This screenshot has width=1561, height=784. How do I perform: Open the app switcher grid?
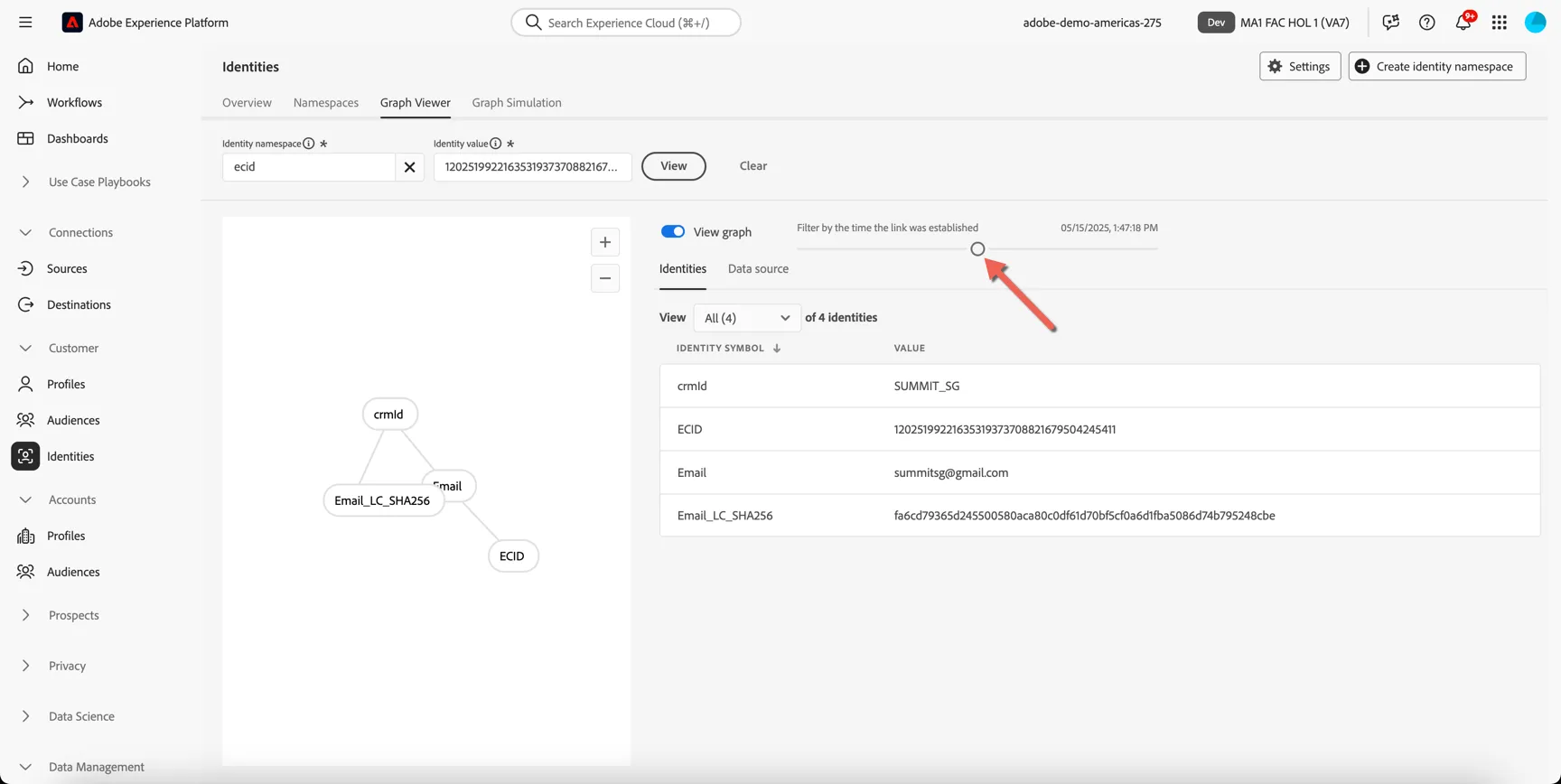click(x=1500, y=23)
